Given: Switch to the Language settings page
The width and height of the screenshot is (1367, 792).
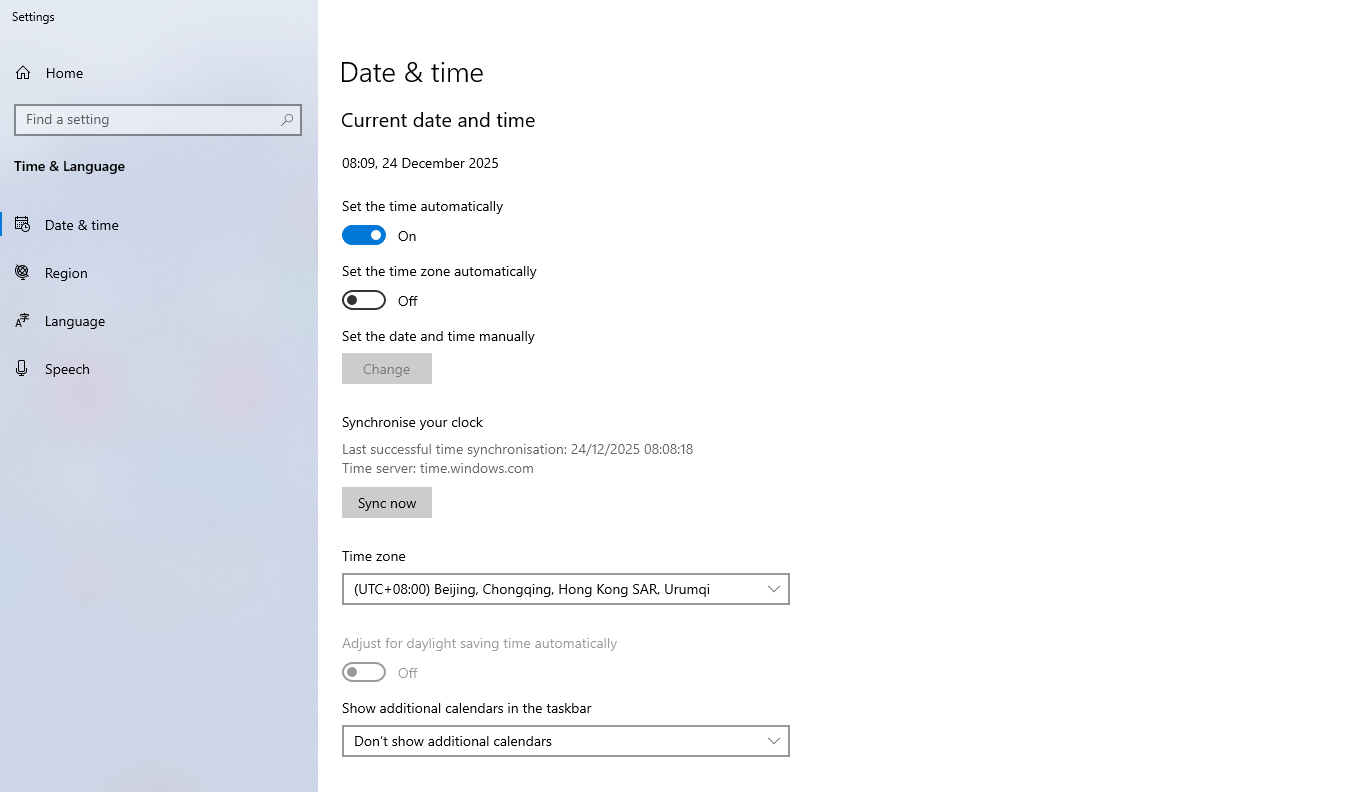Looking at the screenshot, I should pos(75,321).
